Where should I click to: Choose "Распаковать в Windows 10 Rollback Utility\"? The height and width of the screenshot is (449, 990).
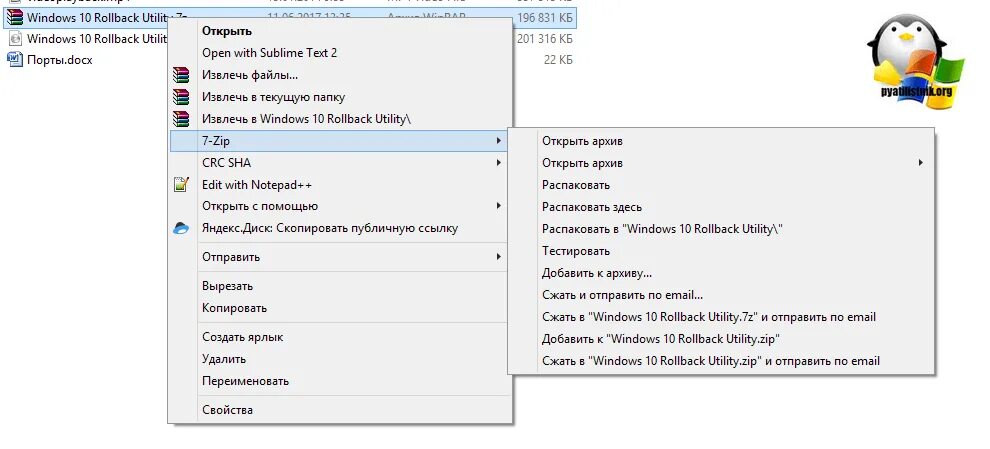(x=721, y=229)
